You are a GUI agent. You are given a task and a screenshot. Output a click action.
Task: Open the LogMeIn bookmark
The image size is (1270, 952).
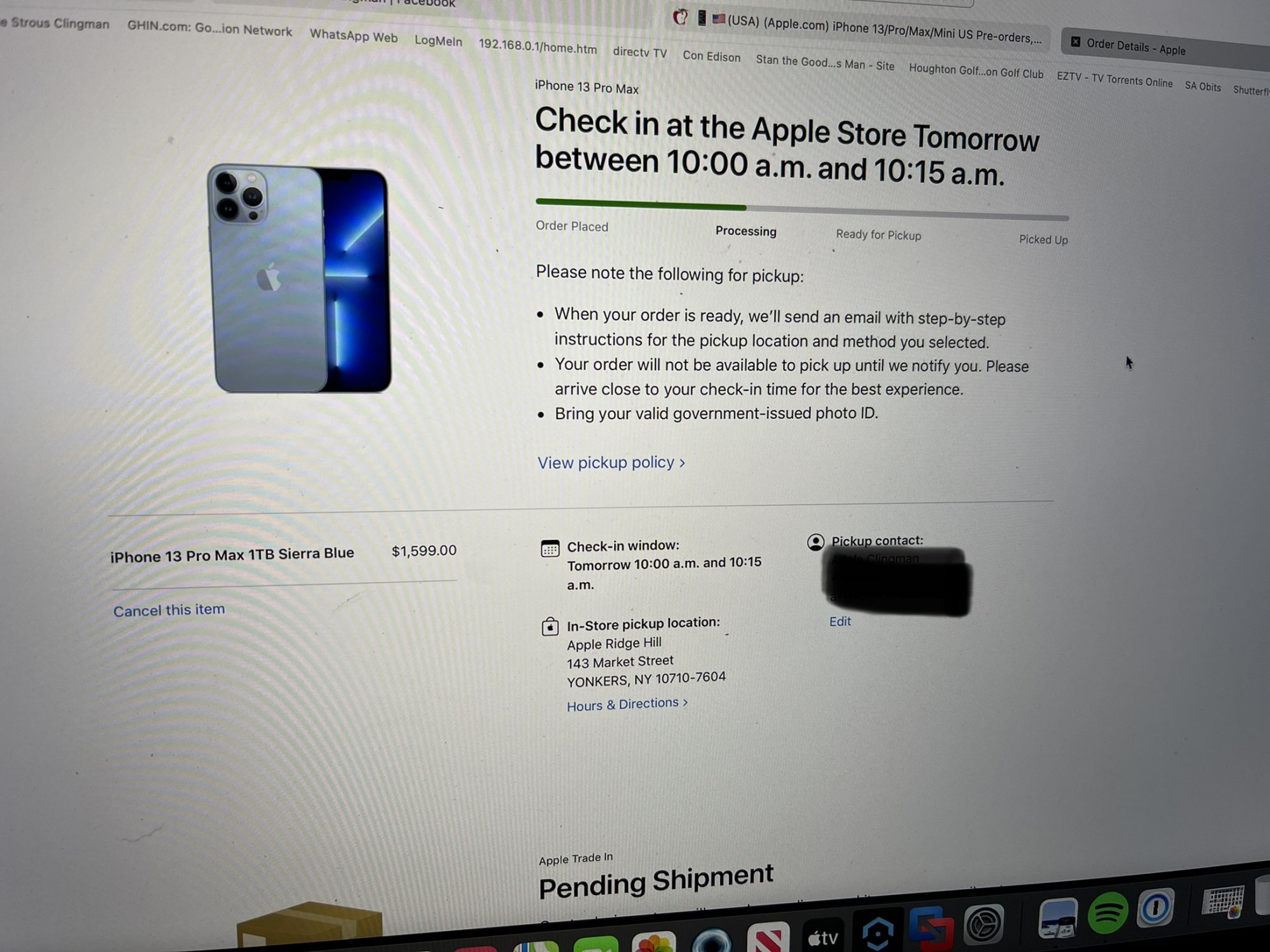438,41
